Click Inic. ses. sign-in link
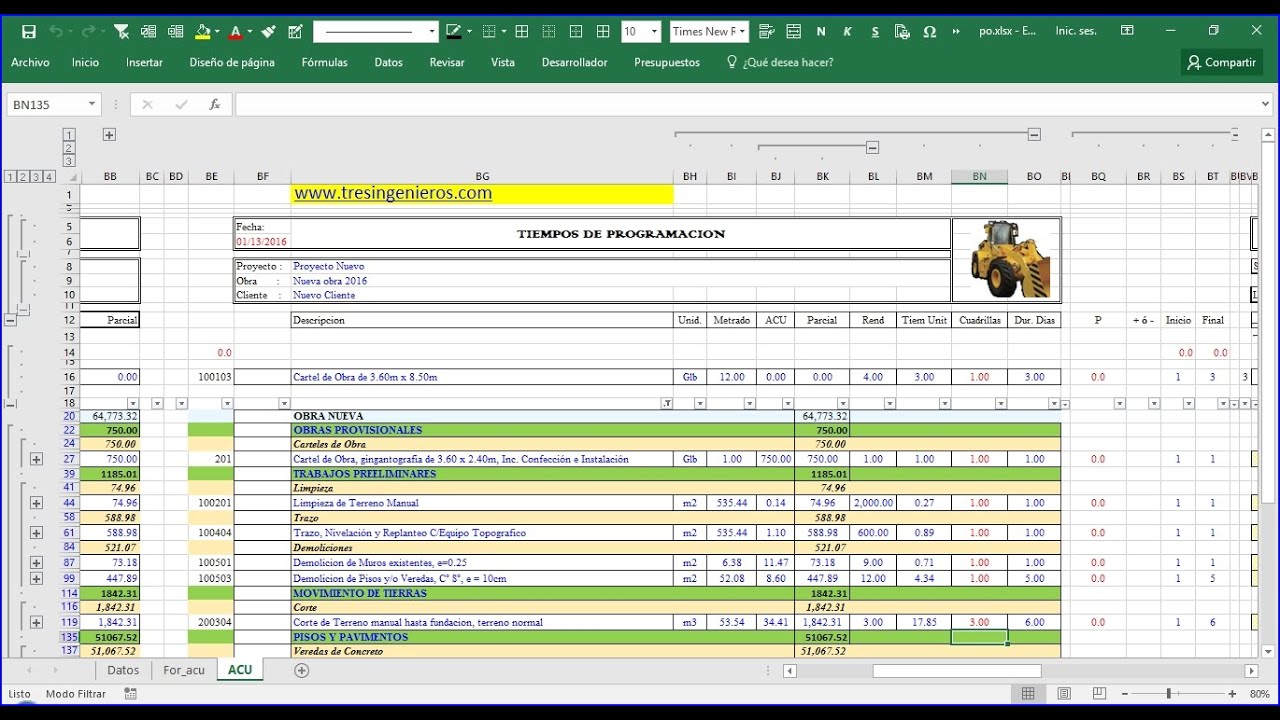1280x720 pixels. 1076,31
